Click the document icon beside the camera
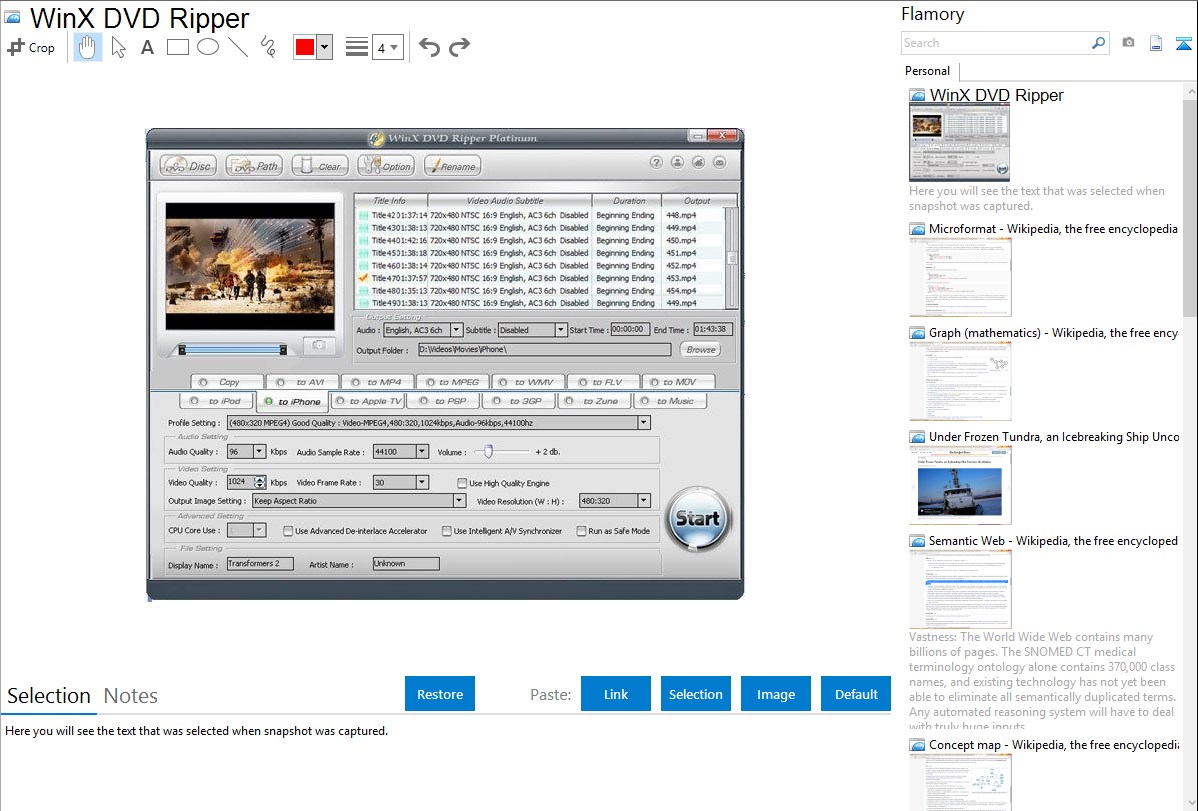 (1156, 43)
